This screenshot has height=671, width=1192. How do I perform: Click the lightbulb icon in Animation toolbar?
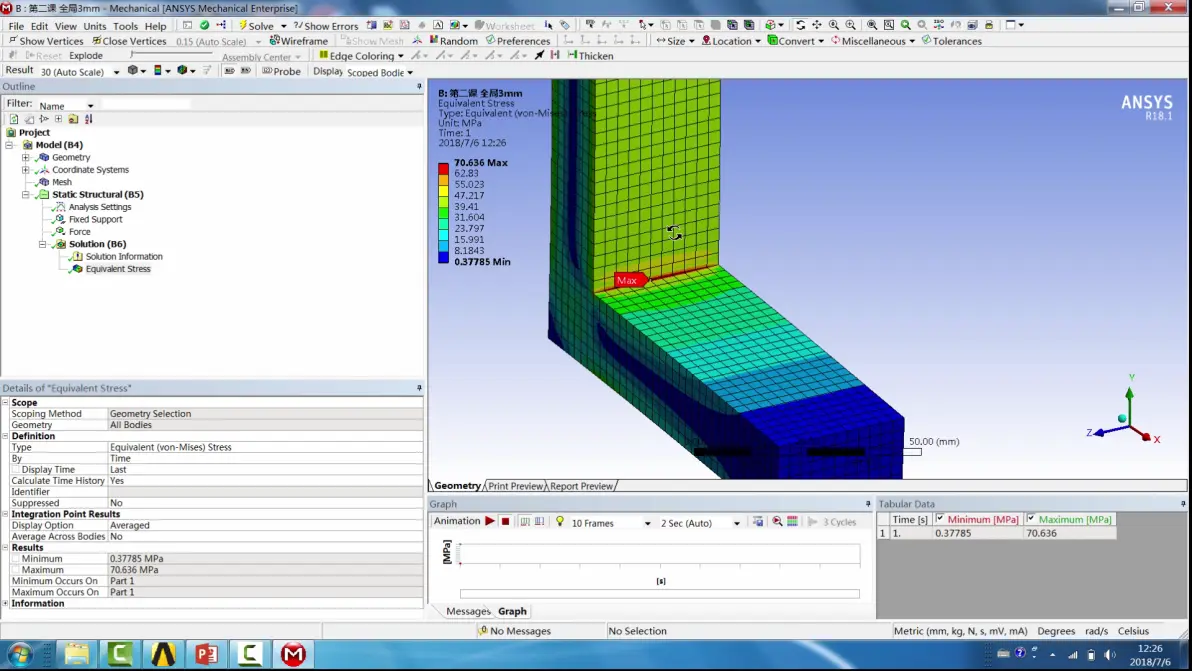tap(560, 521)
